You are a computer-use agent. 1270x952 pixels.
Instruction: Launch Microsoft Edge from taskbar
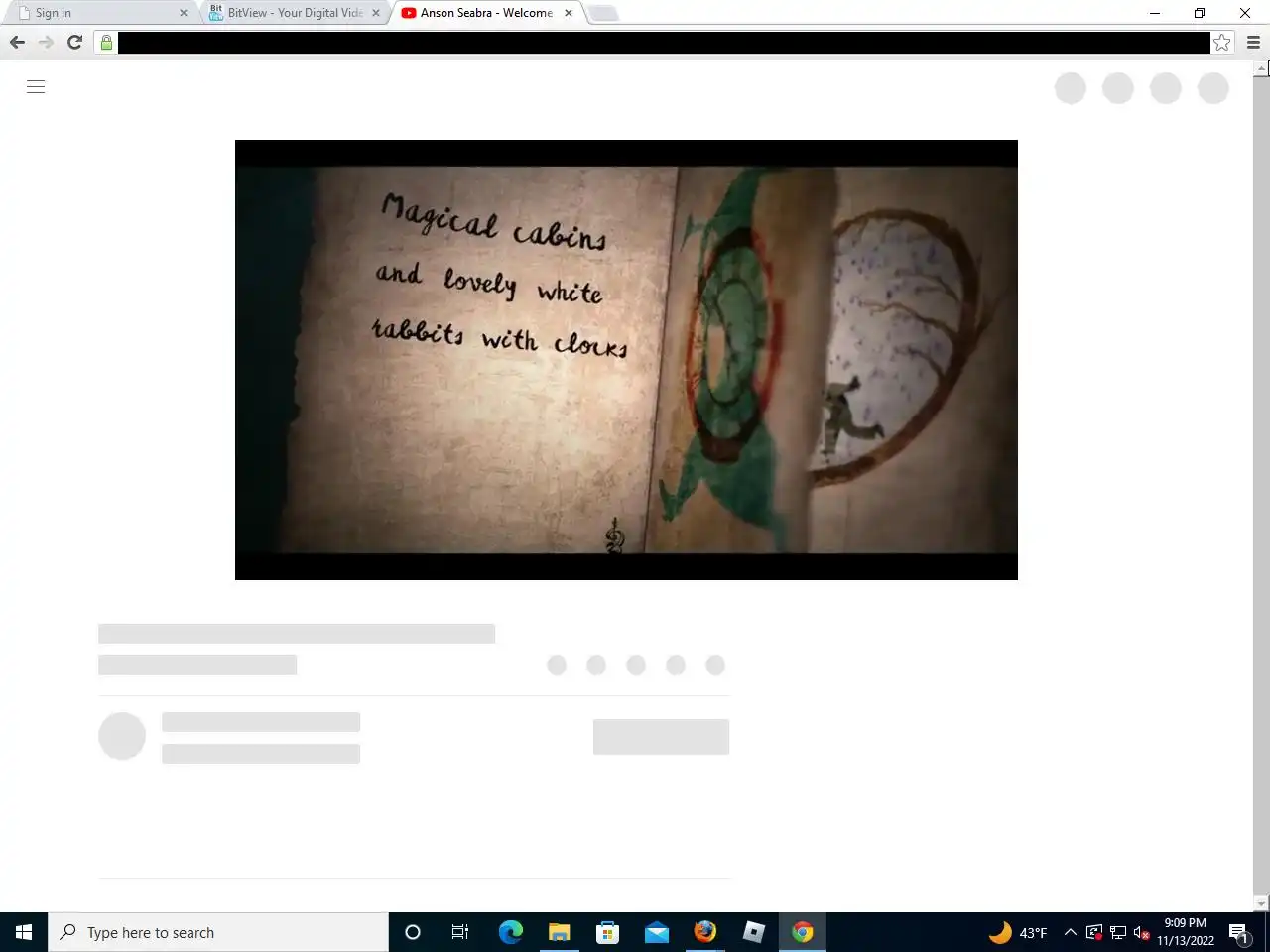click(510, 932)
